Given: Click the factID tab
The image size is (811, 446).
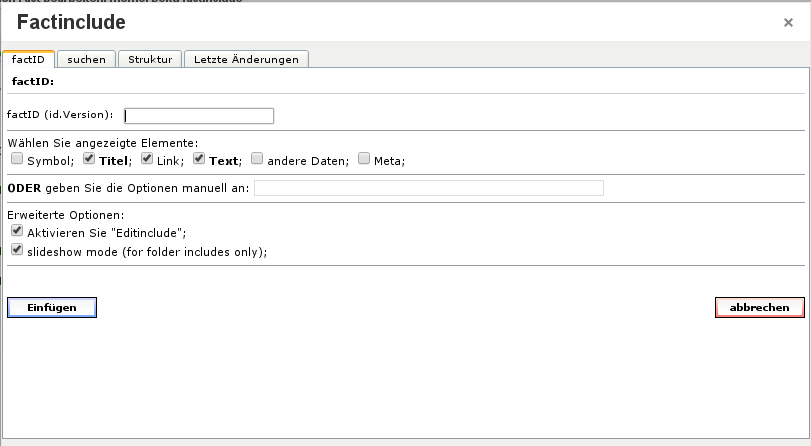Looking at the screenshot, I should point(28,59).
